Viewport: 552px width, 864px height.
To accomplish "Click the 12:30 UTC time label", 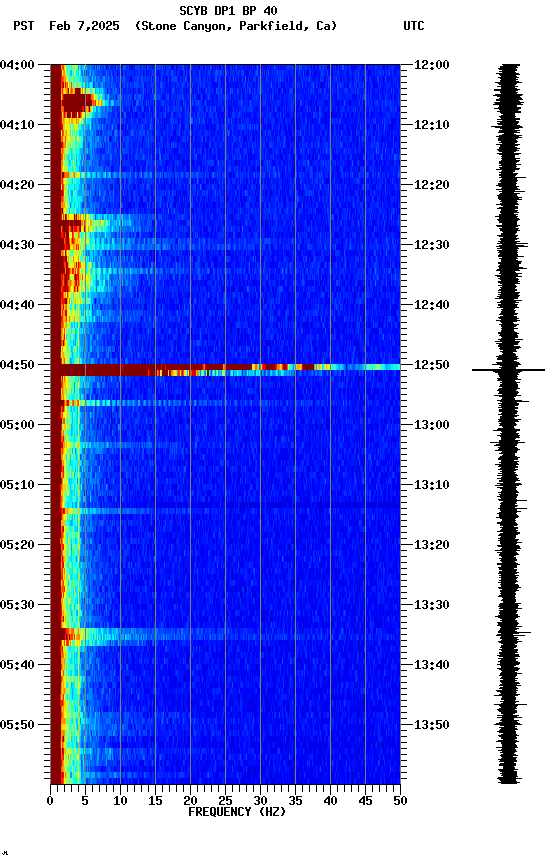I will (432, 245).
